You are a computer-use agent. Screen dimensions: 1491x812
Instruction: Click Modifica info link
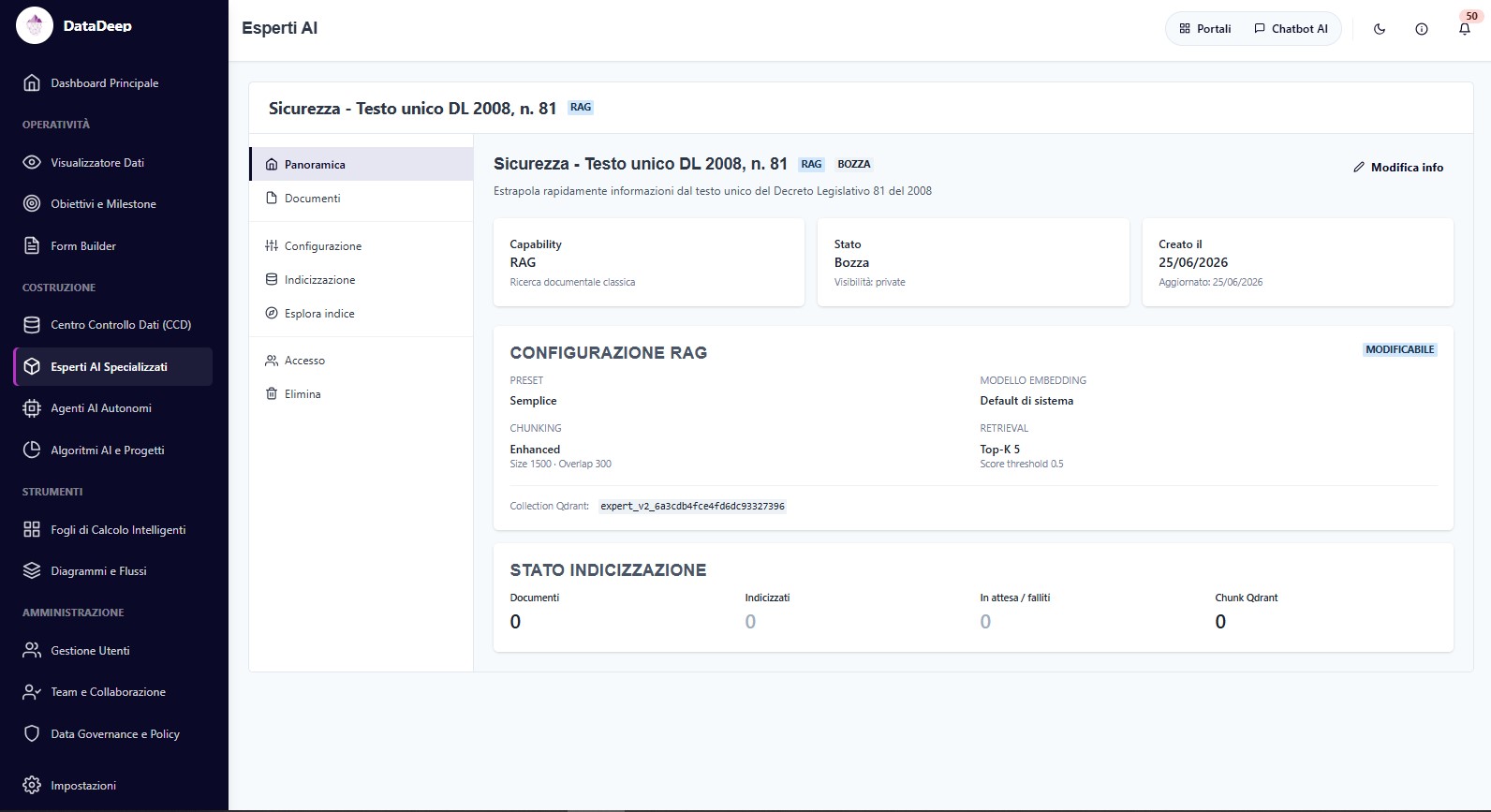(1398, 167)
